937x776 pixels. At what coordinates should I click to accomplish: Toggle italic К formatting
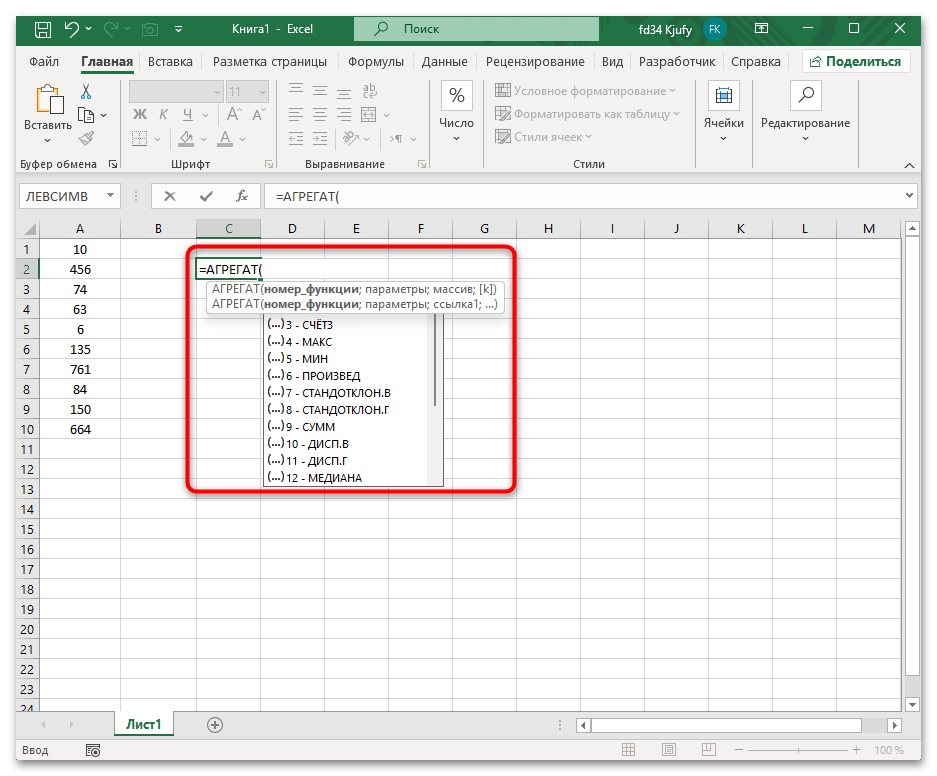163,115
